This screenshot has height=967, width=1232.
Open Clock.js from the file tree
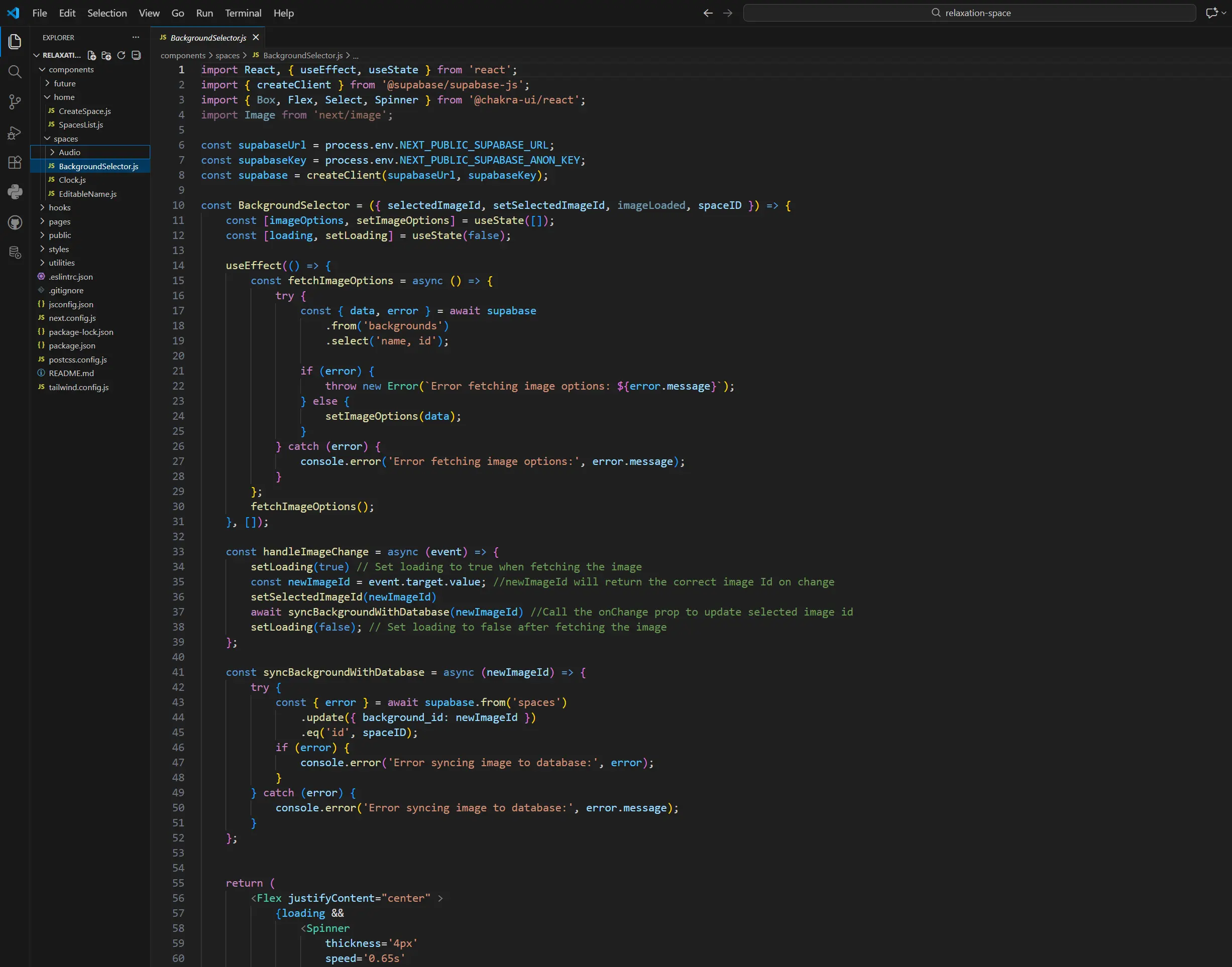72,180
